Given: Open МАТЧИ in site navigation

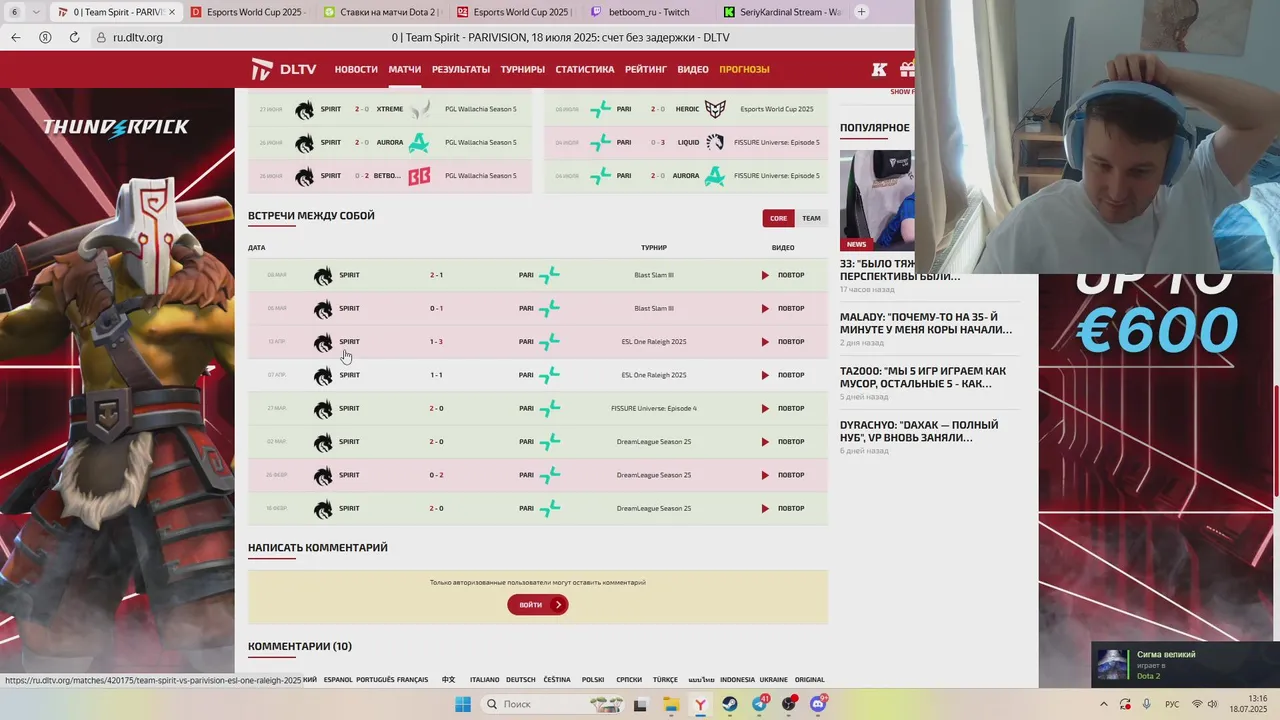Looking at the screenshot, I should (405, 70).
